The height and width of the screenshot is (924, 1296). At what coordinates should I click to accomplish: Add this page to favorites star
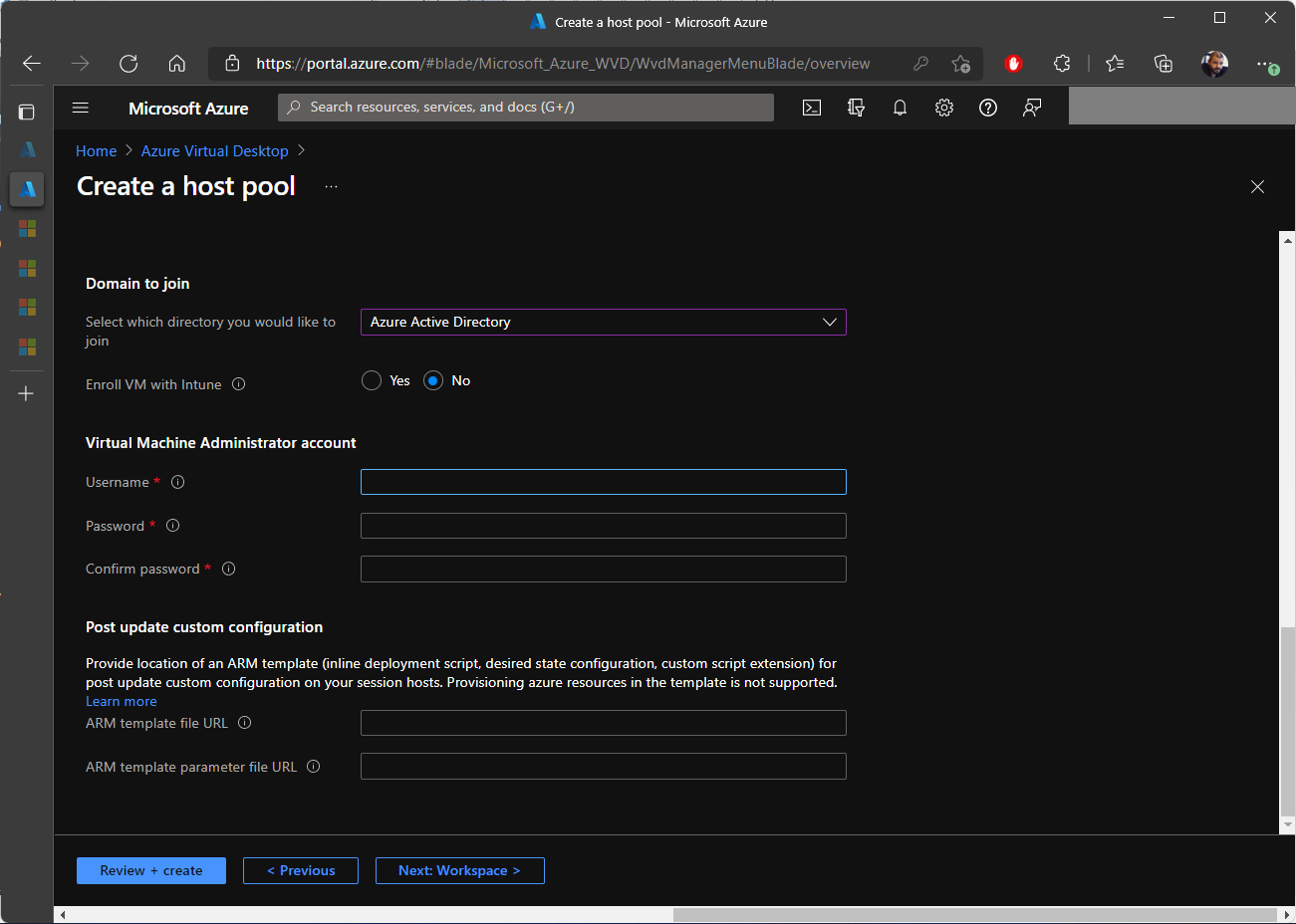960,64
